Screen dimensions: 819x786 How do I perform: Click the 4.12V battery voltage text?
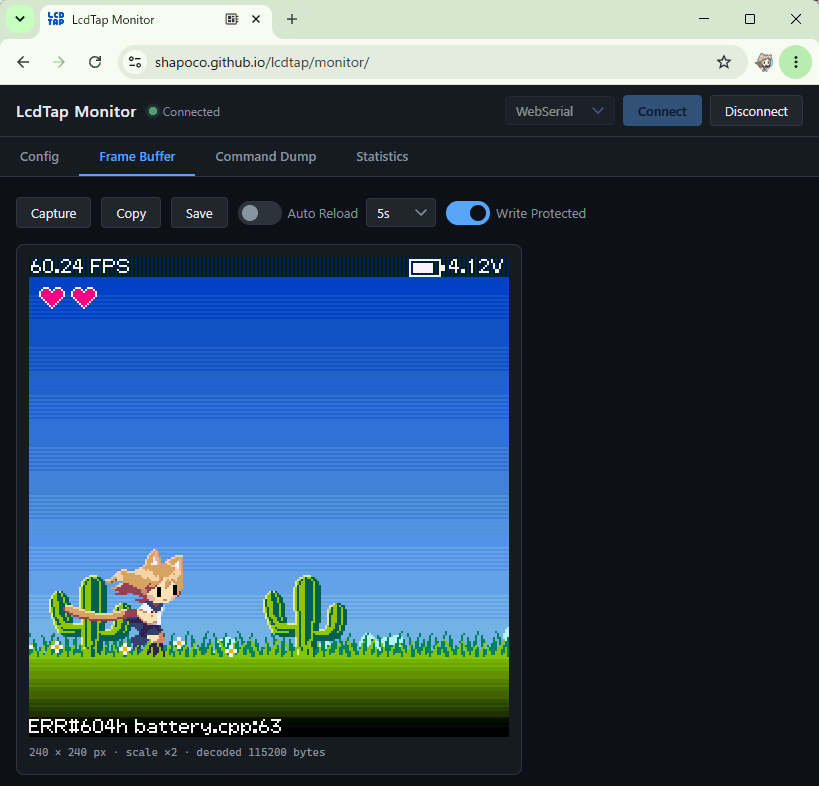[475, 267]
